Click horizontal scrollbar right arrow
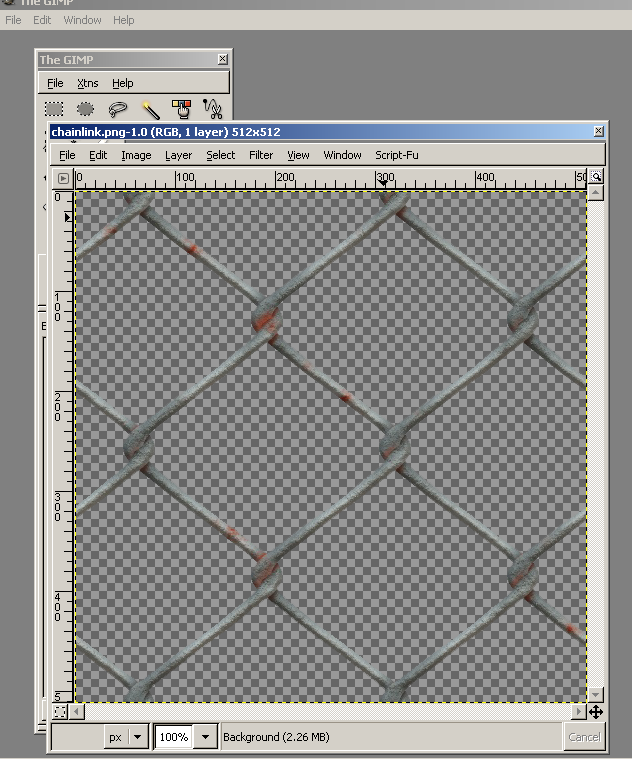This screenshot has width=632, height=760. [578, 712]
